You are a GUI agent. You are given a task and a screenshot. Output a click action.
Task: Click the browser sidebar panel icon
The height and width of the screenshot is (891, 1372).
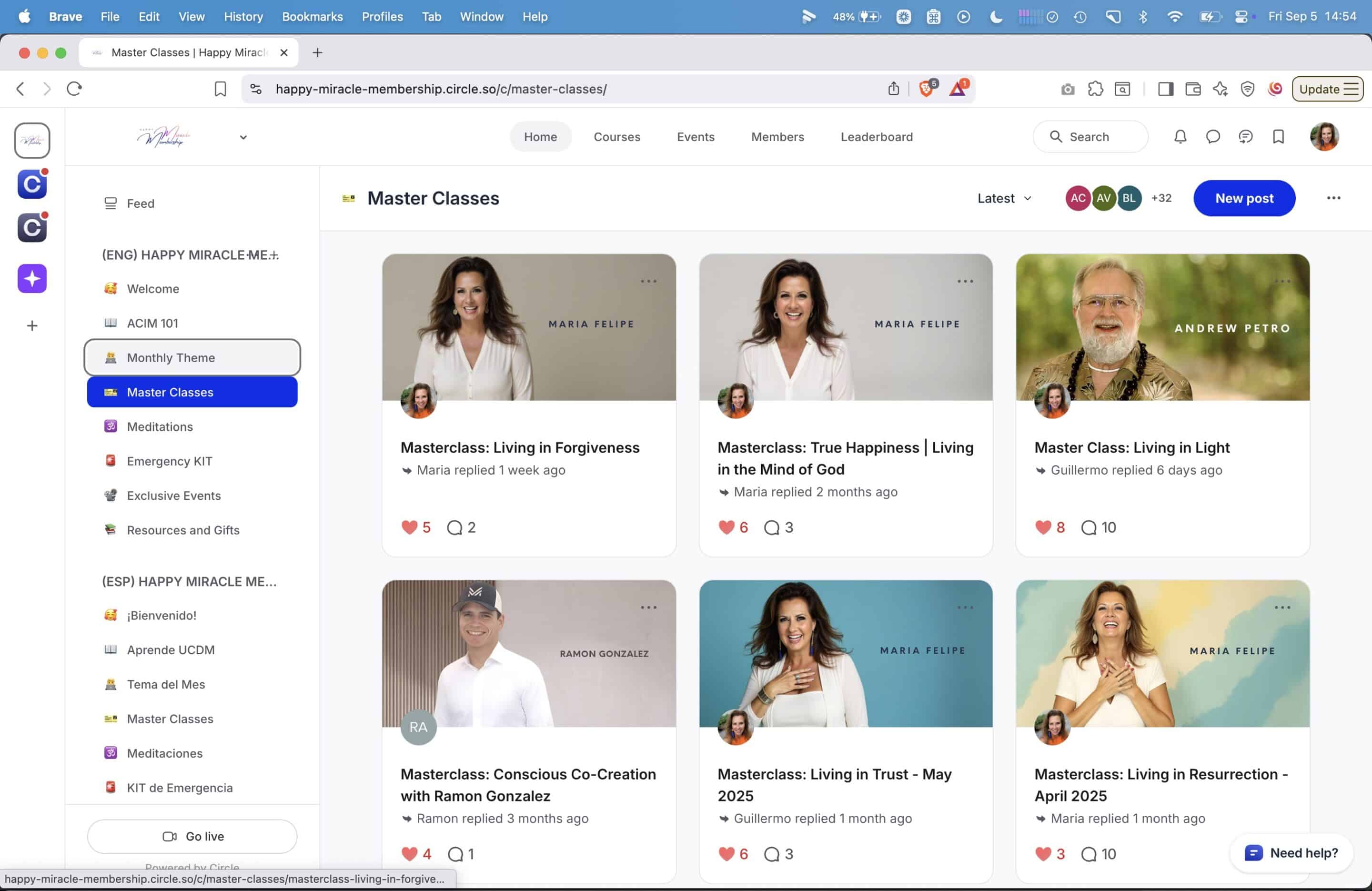click(1165, 89)
